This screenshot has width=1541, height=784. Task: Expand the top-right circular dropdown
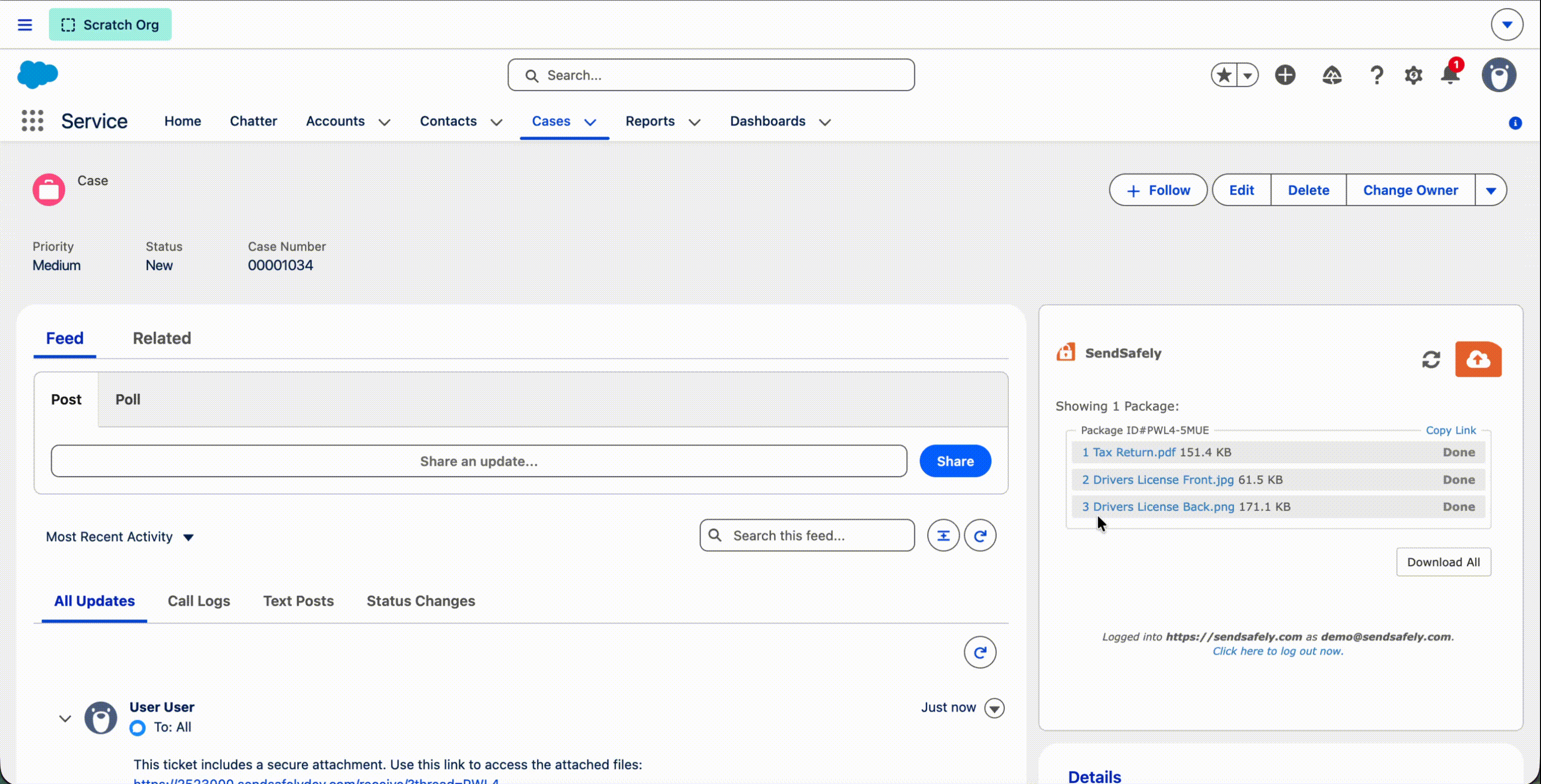click(x=1506, y=24)
